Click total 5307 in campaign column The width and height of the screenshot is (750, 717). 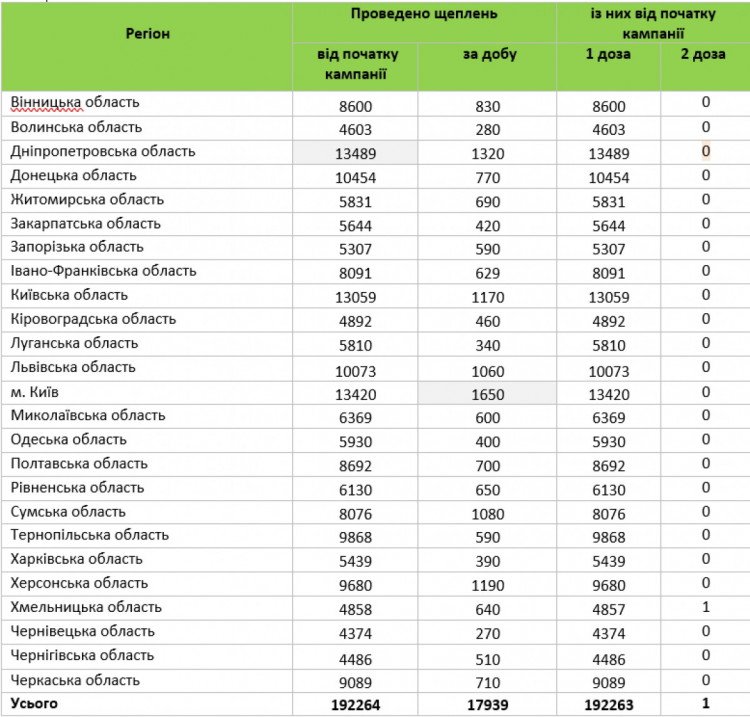click(x=355, y=249)
